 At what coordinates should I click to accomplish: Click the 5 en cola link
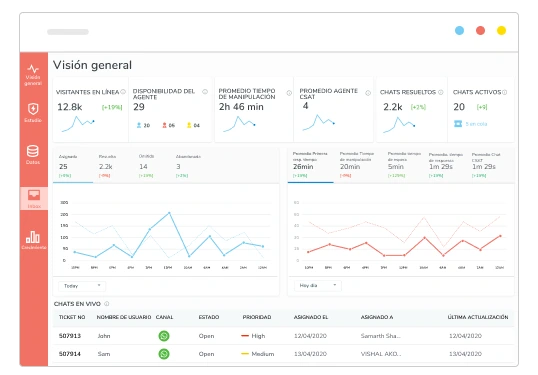click(476, 124)
